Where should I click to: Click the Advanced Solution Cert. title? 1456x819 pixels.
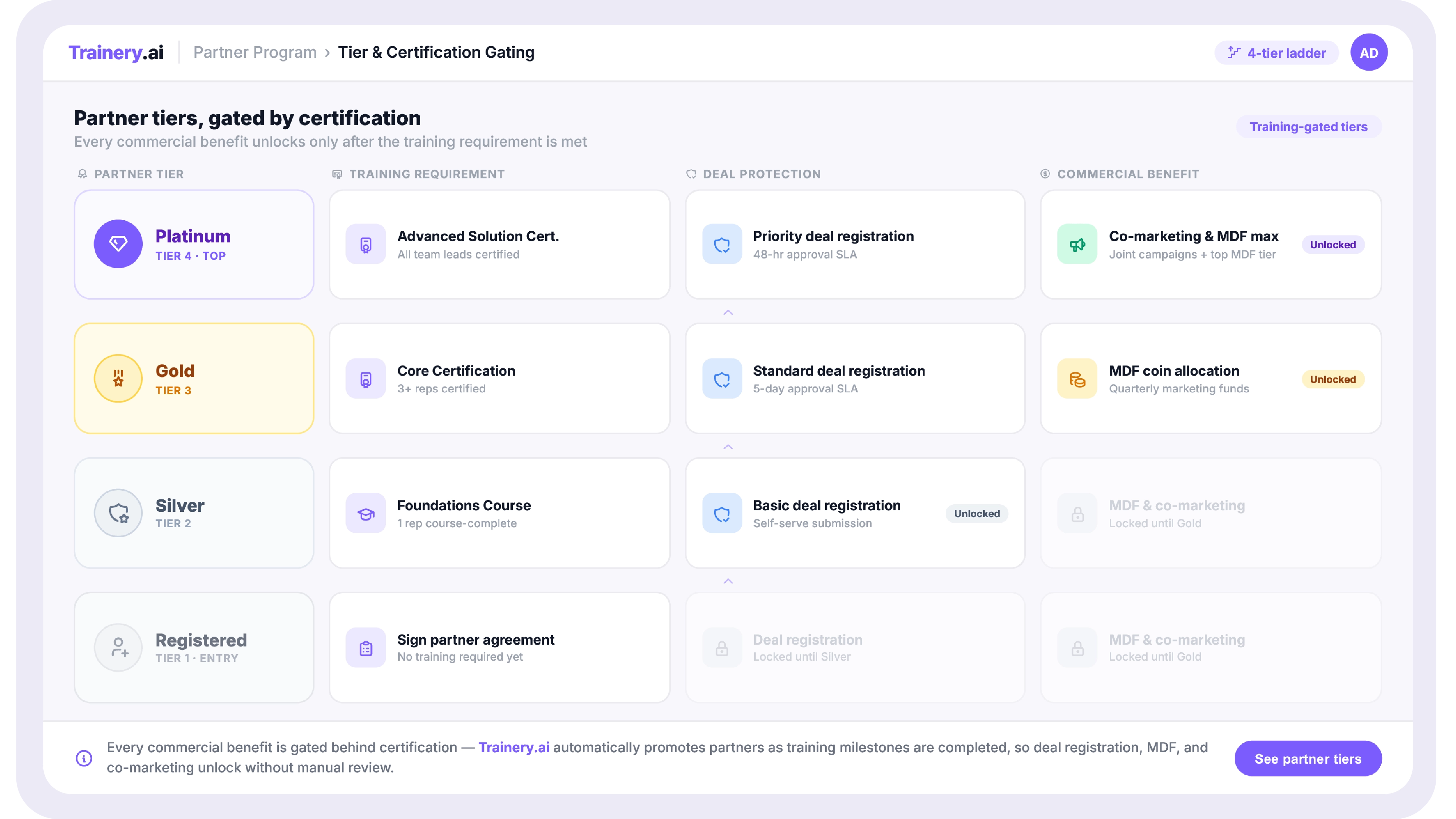(x=478, y=236)
